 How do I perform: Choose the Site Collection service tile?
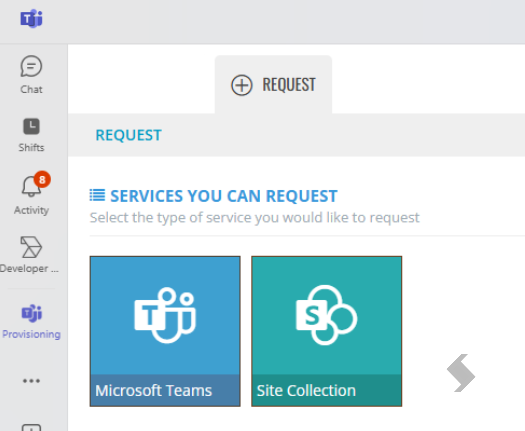pyautogui.click(x=326, y=332)
